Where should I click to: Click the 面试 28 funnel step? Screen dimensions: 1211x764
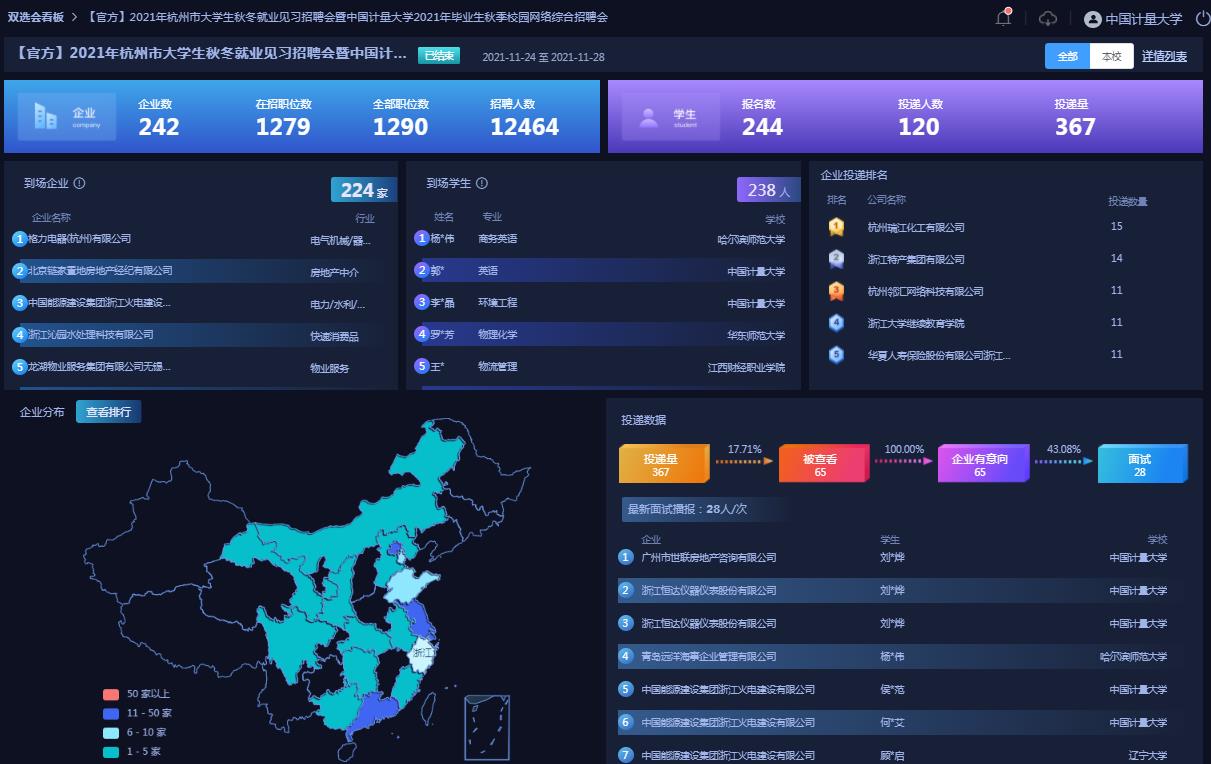click(x=1140, y=464)
